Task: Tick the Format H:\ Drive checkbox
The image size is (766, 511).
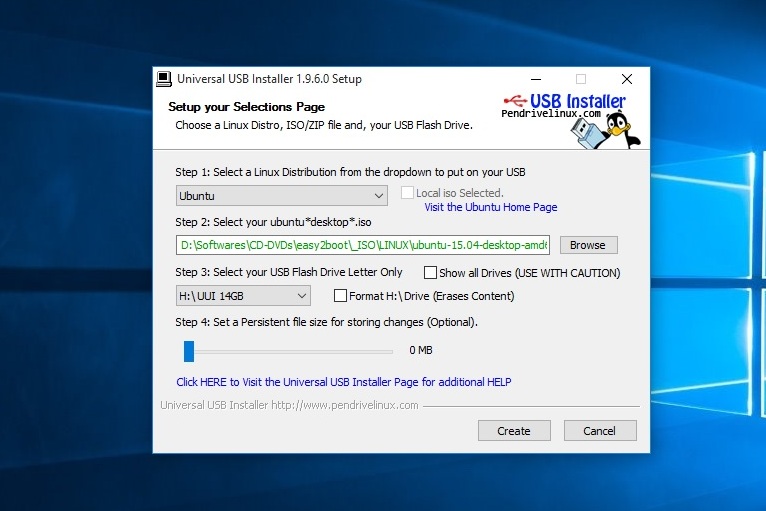Action: [340, 296]
